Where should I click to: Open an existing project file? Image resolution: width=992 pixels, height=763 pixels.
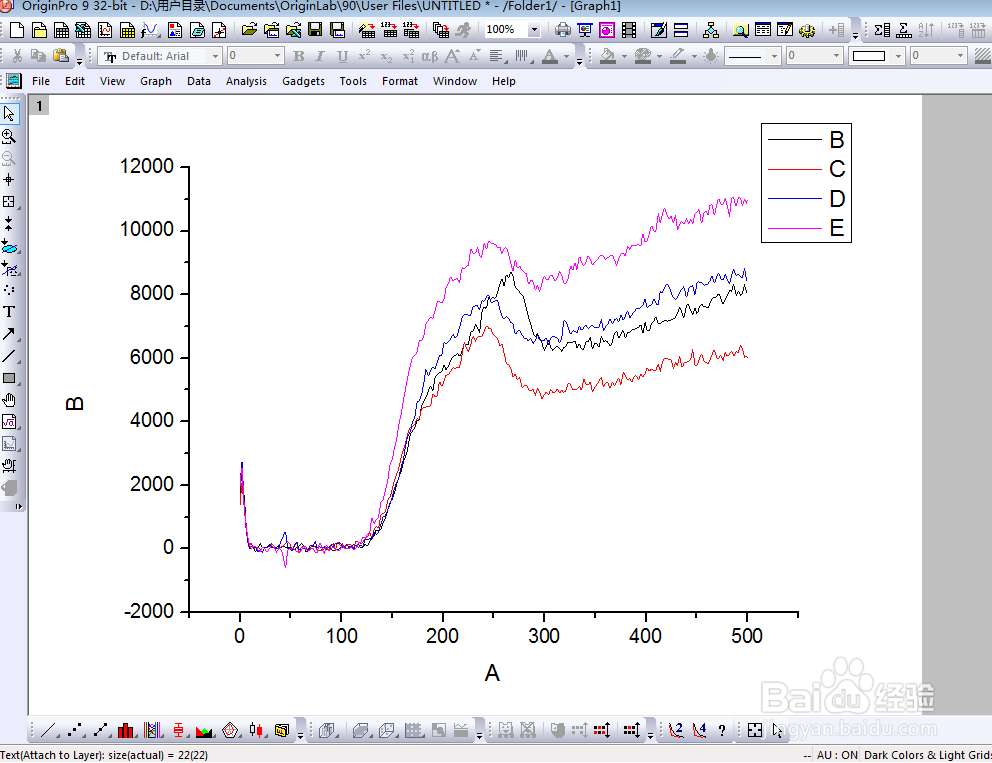point(249,30)
